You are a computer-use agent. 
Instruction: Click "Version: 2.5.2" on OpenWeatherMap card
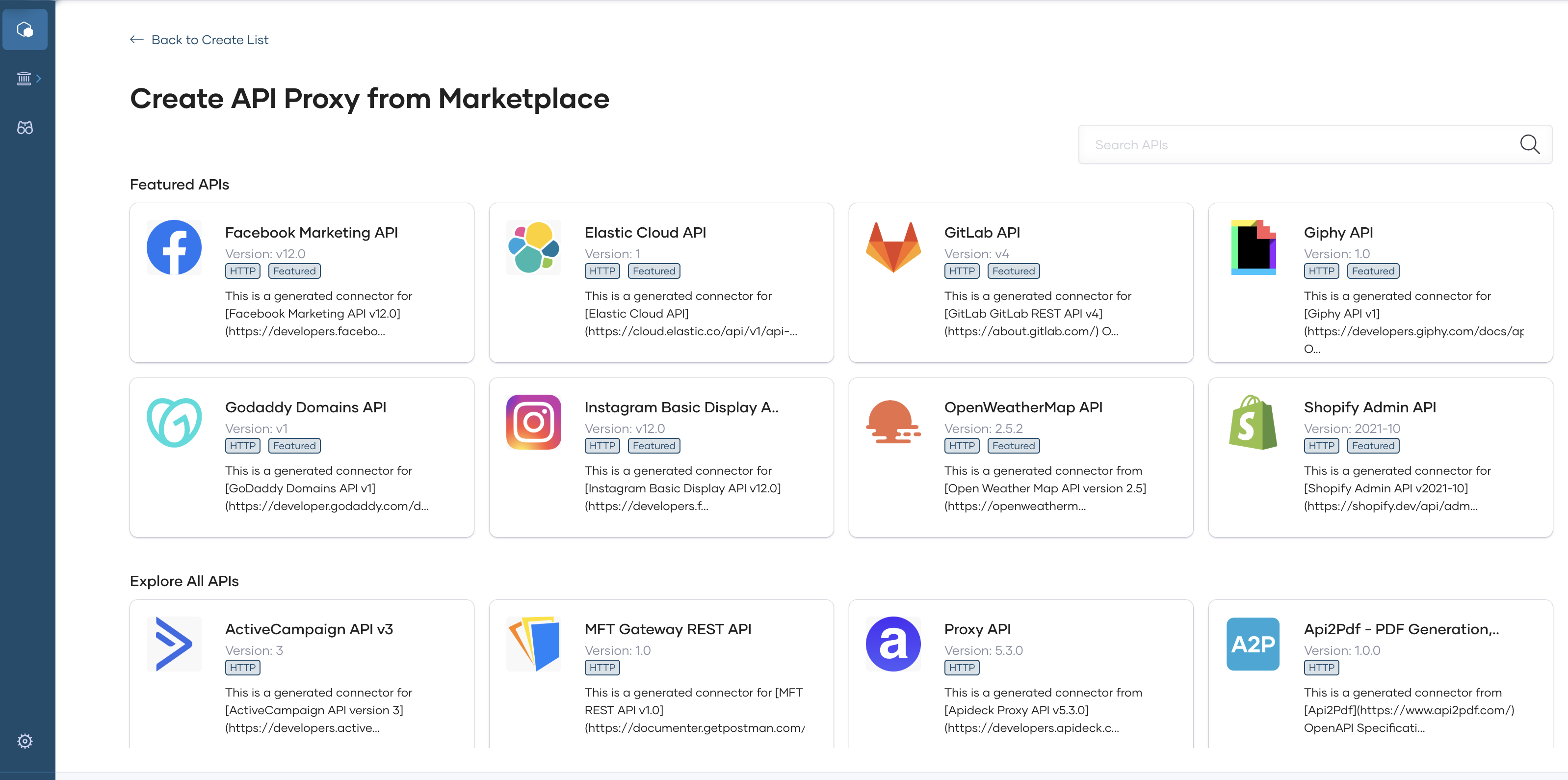point(984,429)
